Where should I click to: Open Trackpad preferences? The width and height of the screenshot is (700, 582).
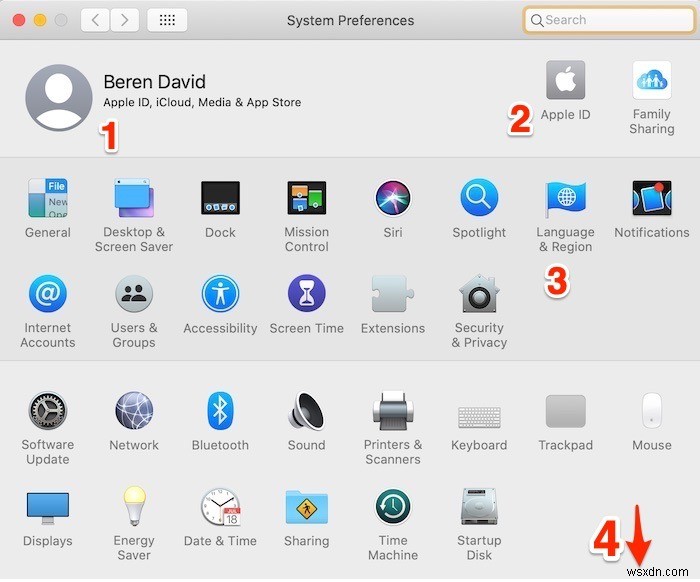tap(566, 411)
